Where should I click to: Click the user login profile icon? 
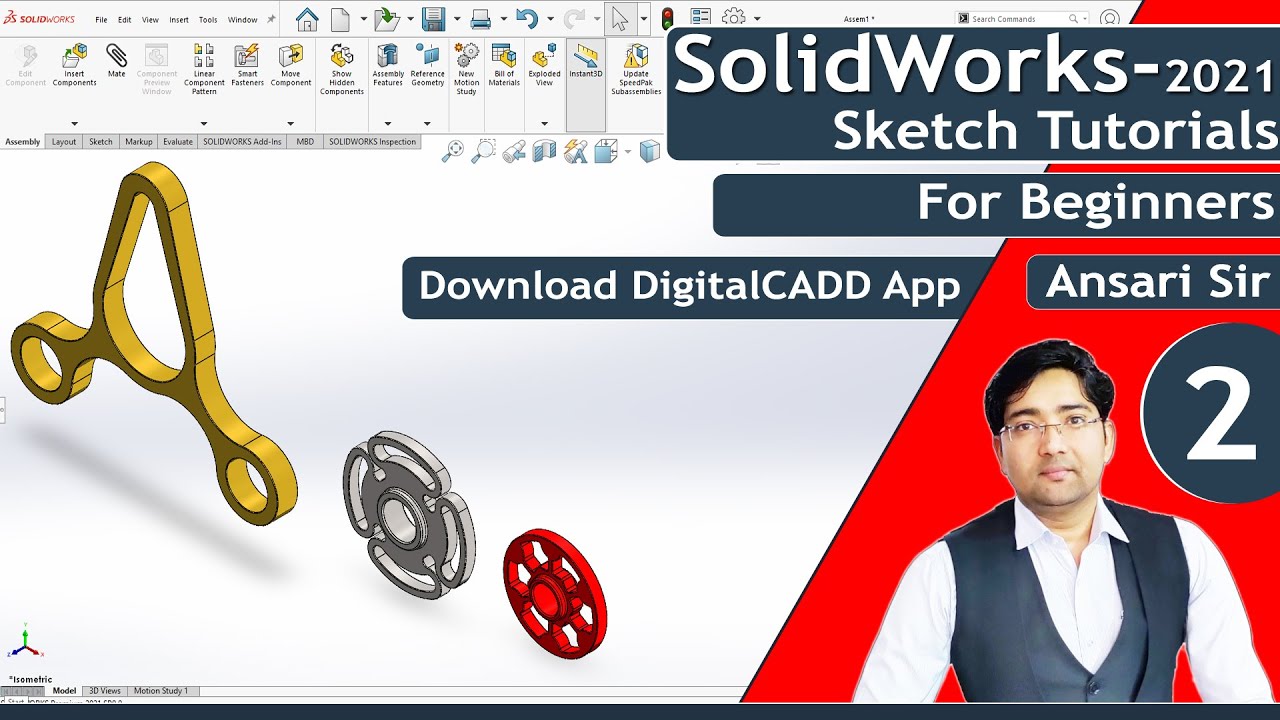[x=1109, y=19]
